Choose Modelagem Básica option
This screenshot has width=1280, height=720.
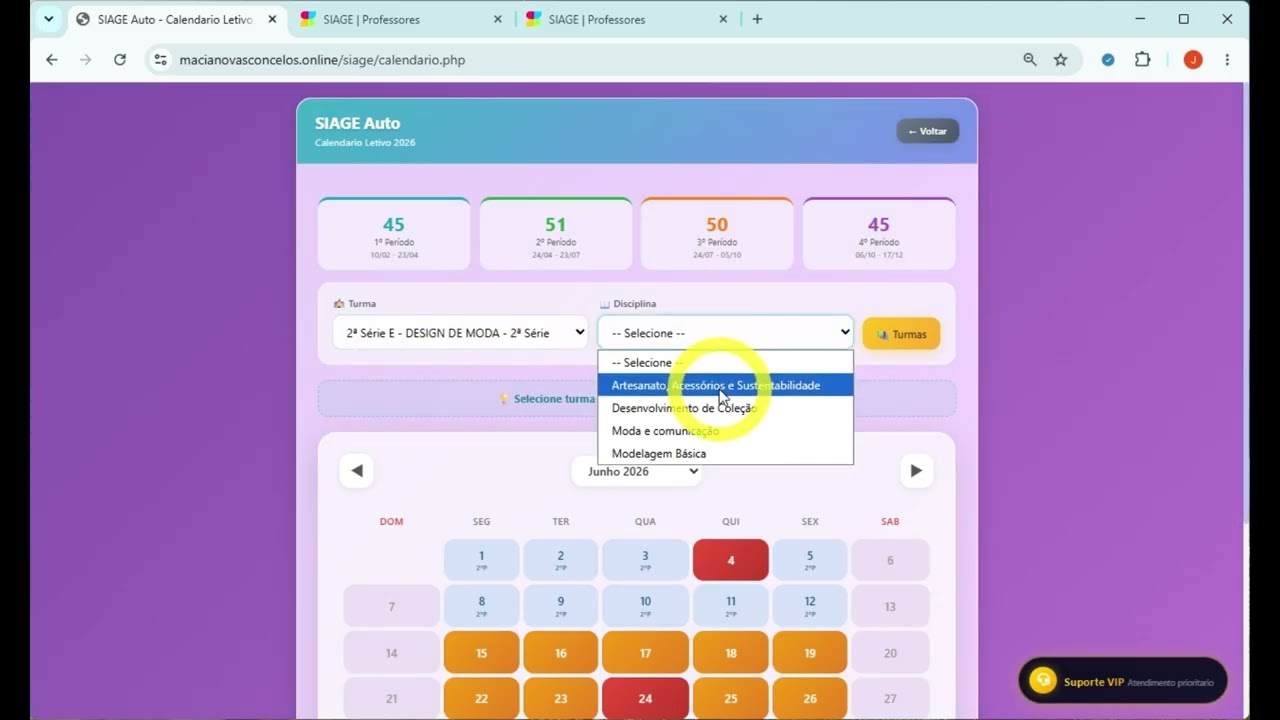pyautogui.click(x=725, y=454)
